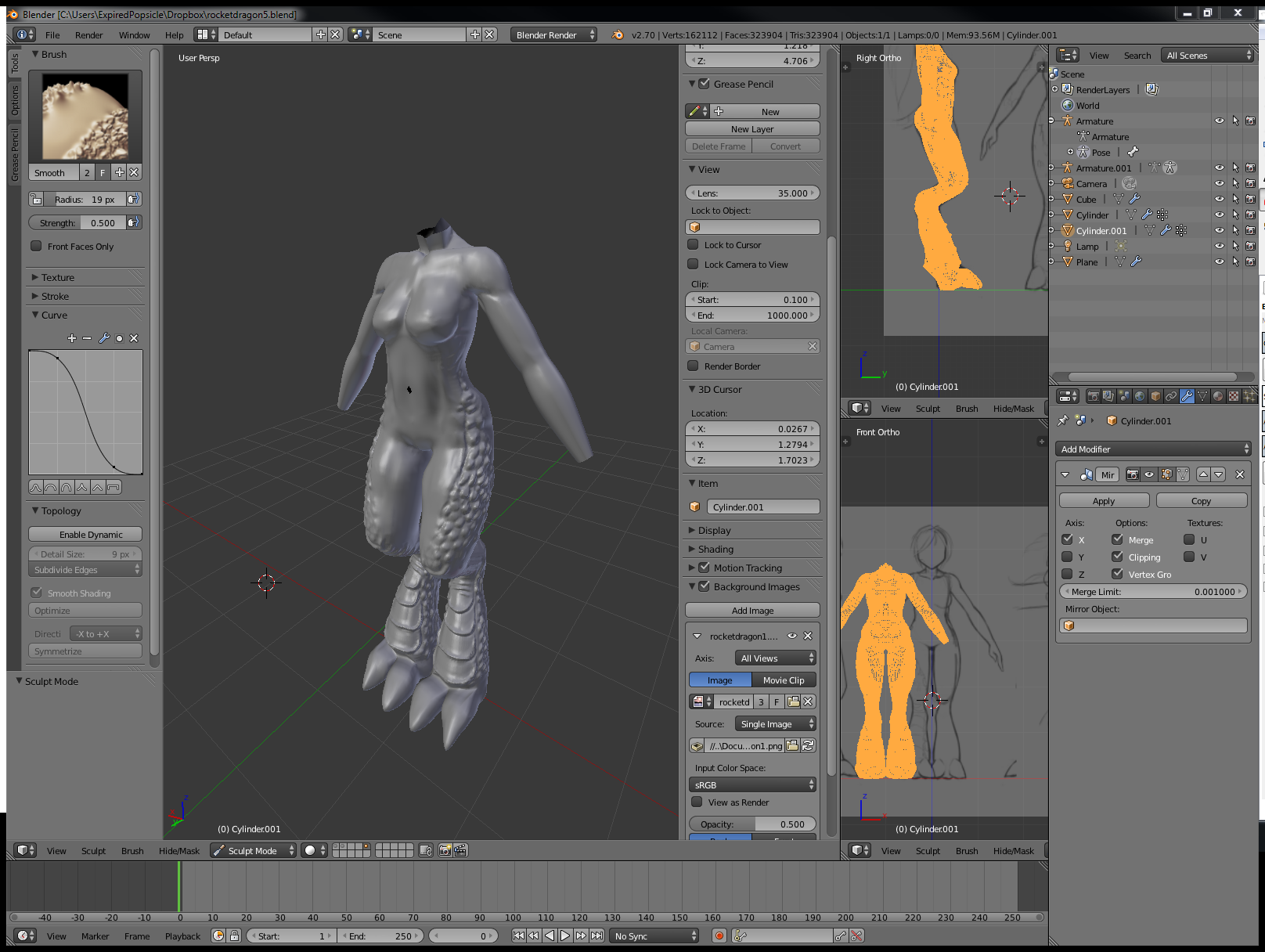The width and height of the screenshot is (1265, 952).
Task: Click the Add Image button
Action: [x=751, y=610]
